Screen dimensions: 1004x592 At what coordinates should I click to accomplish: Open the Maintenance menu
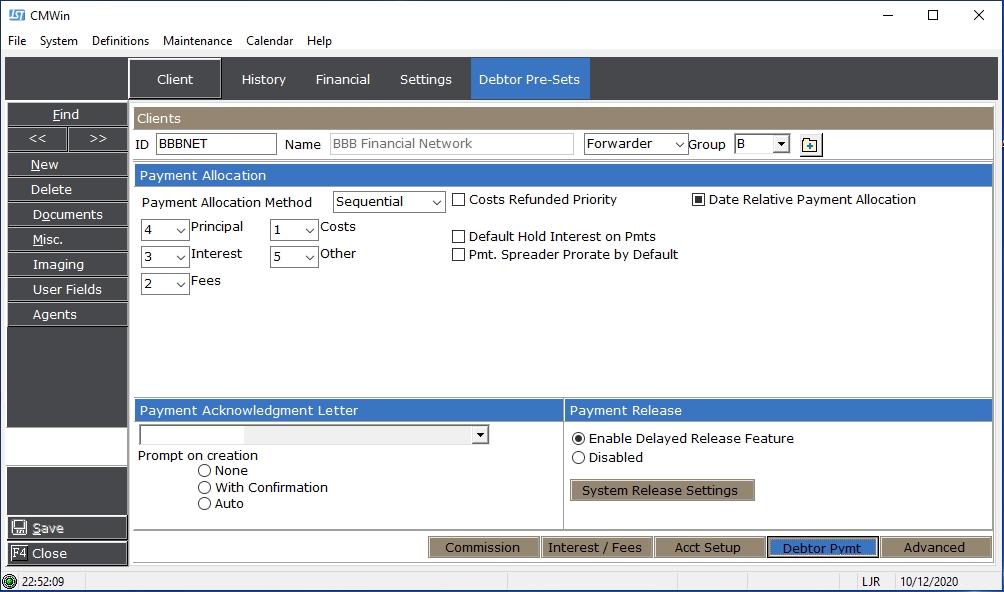pyautogui.click(x=197, y=41)
